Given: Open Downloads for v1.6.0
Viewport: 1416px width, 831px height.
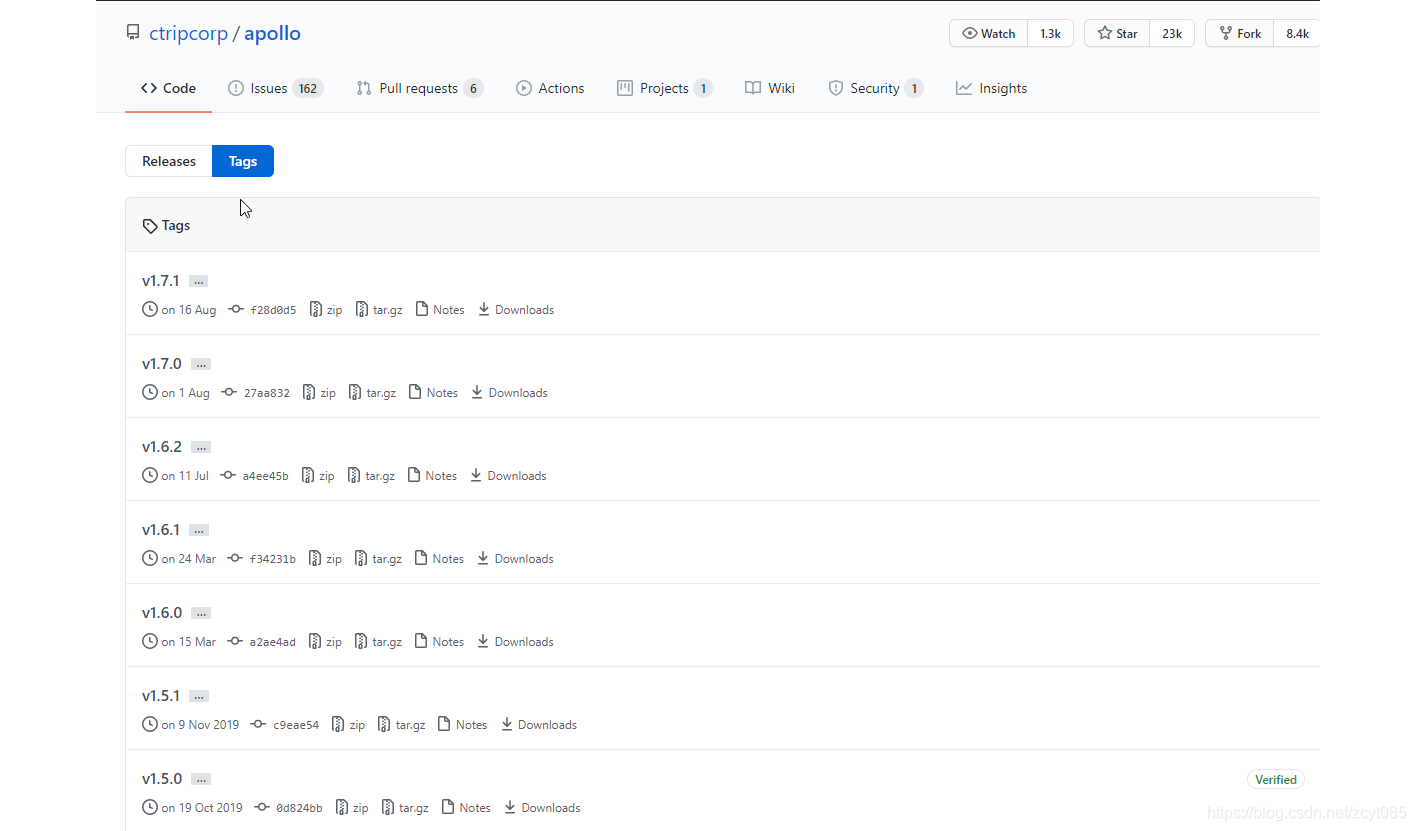Looking at the screenshot, I should (x=516, y=642).
